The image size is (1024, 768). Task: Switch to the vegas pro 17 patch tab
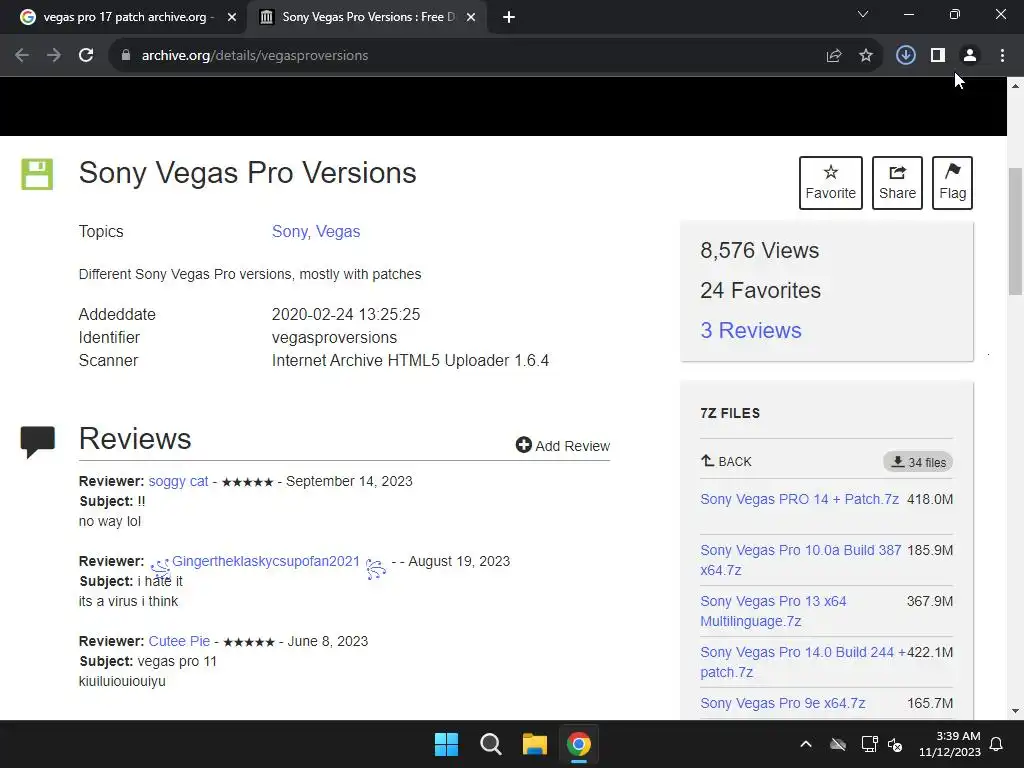click(x=124, y=17)
